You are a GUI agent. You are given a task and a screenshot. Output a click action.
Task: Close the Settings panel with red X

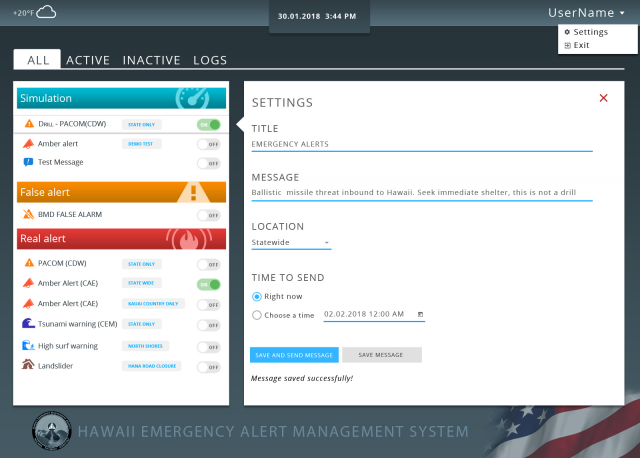(603, 98)
